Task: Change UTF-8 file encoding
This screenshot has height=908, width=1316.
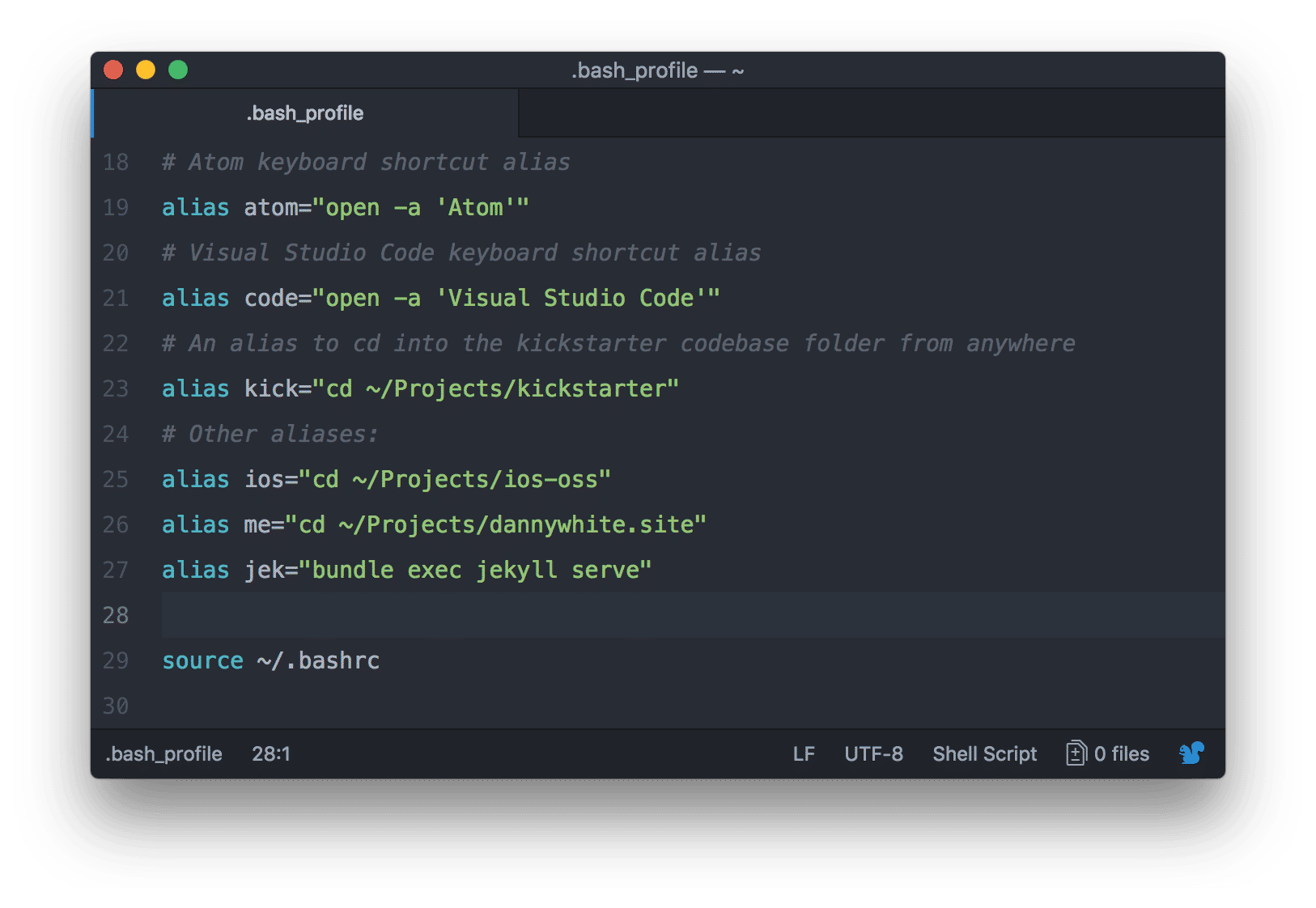Action: click(873, 754)
